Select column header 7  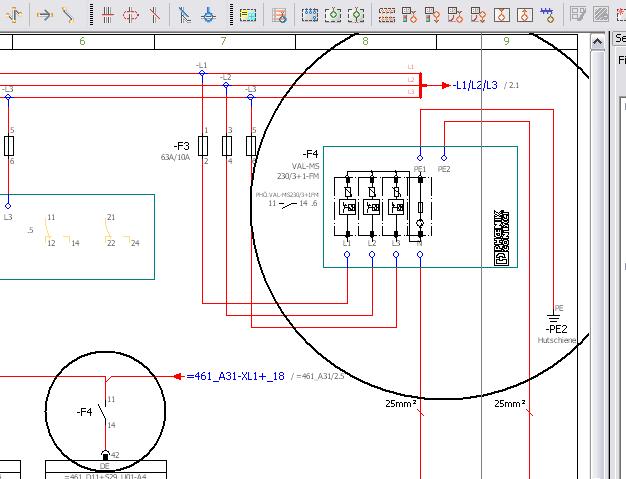(224, 42)
